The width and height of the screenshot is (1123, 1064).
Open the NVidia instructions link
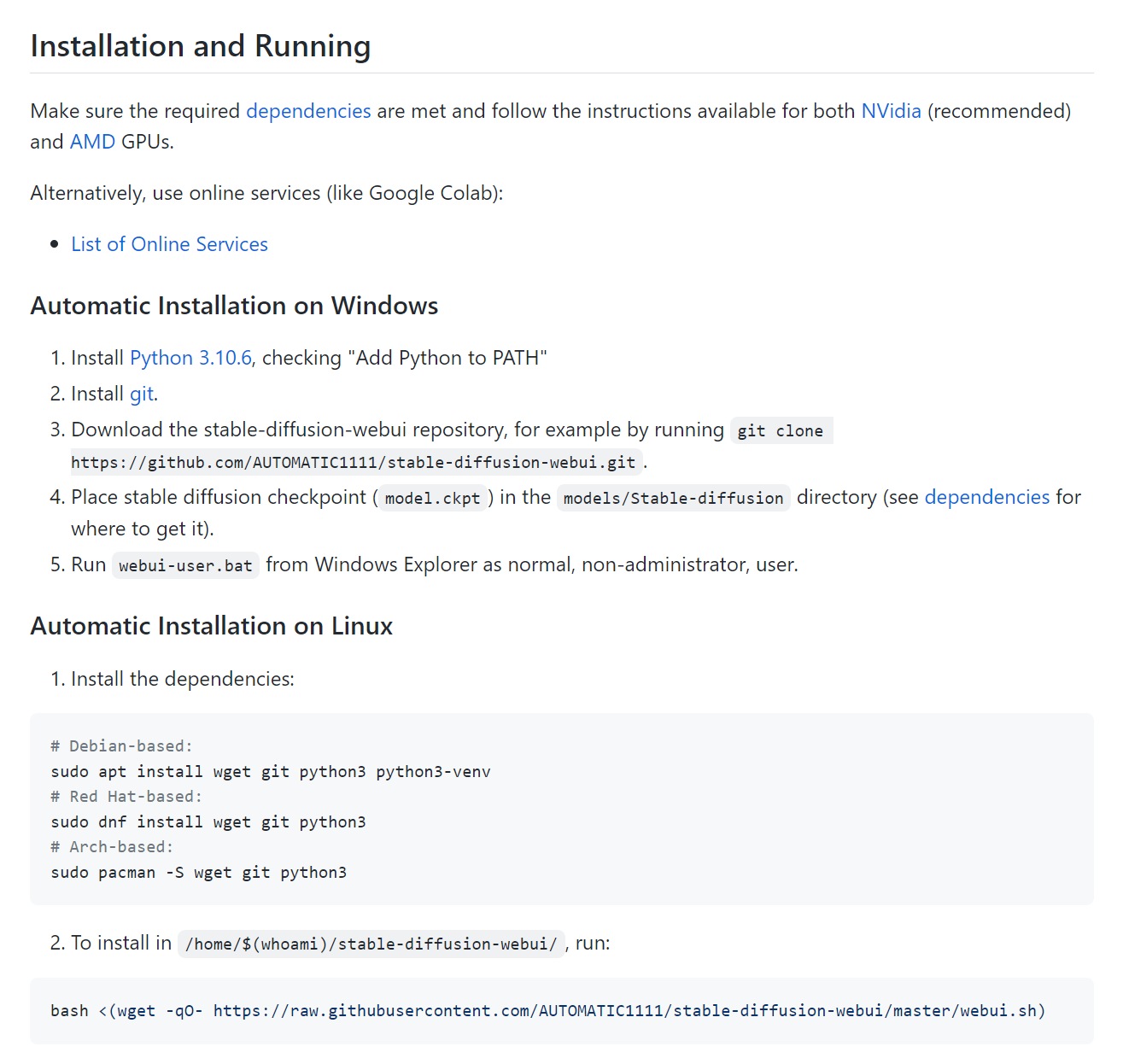(x=891, y=111)
